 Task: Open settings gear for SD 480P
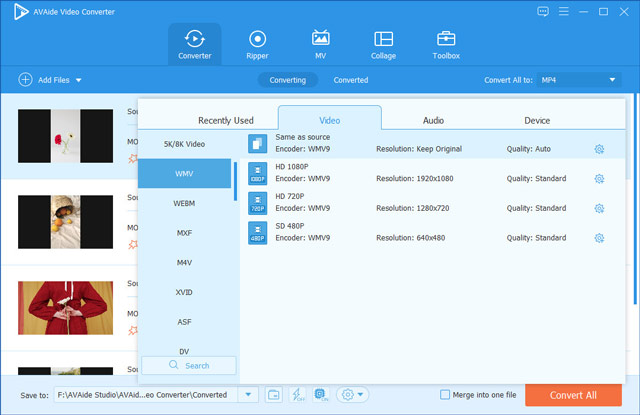click(599, 238)
